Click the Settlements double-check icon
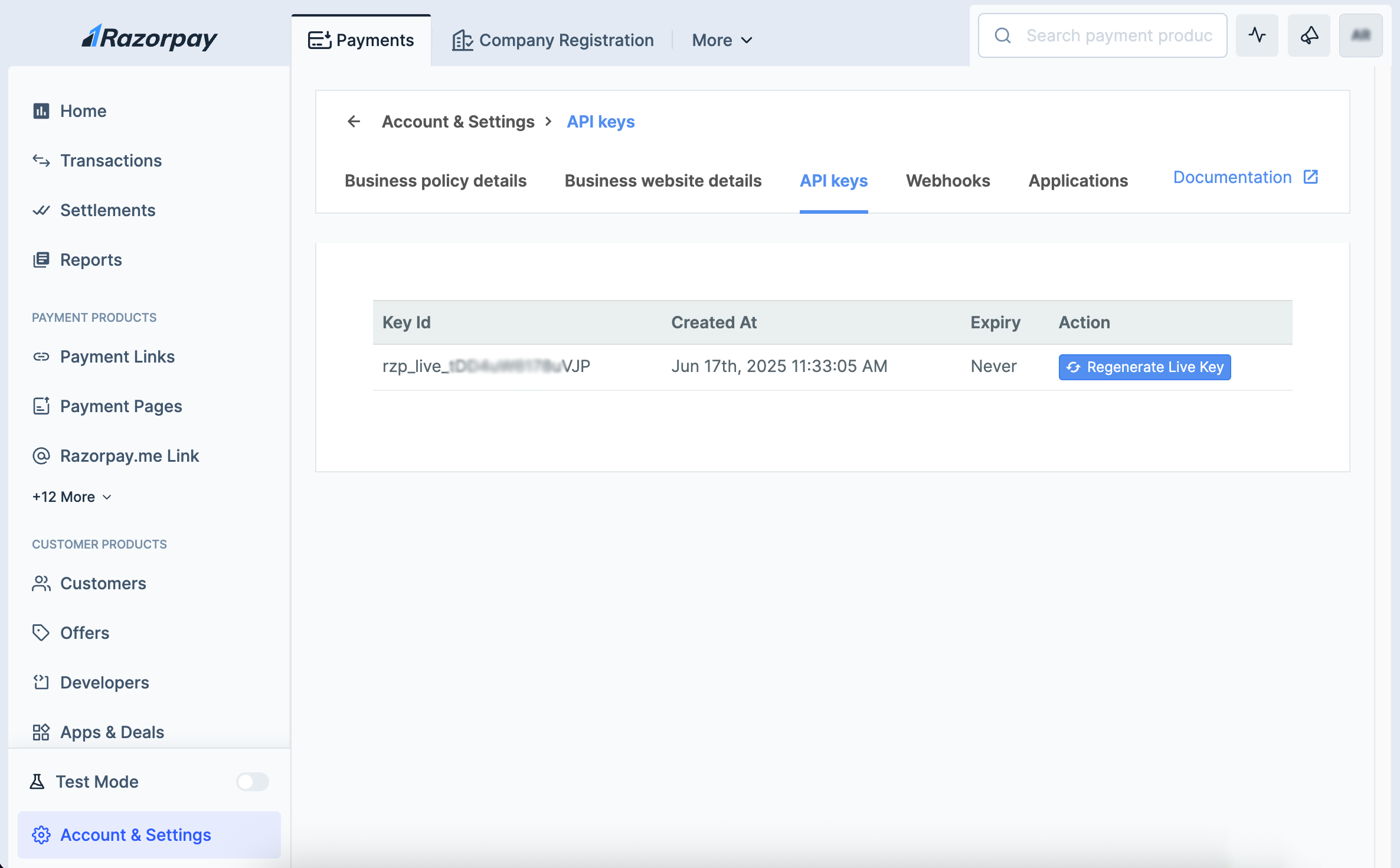 (x=41, y=210)
